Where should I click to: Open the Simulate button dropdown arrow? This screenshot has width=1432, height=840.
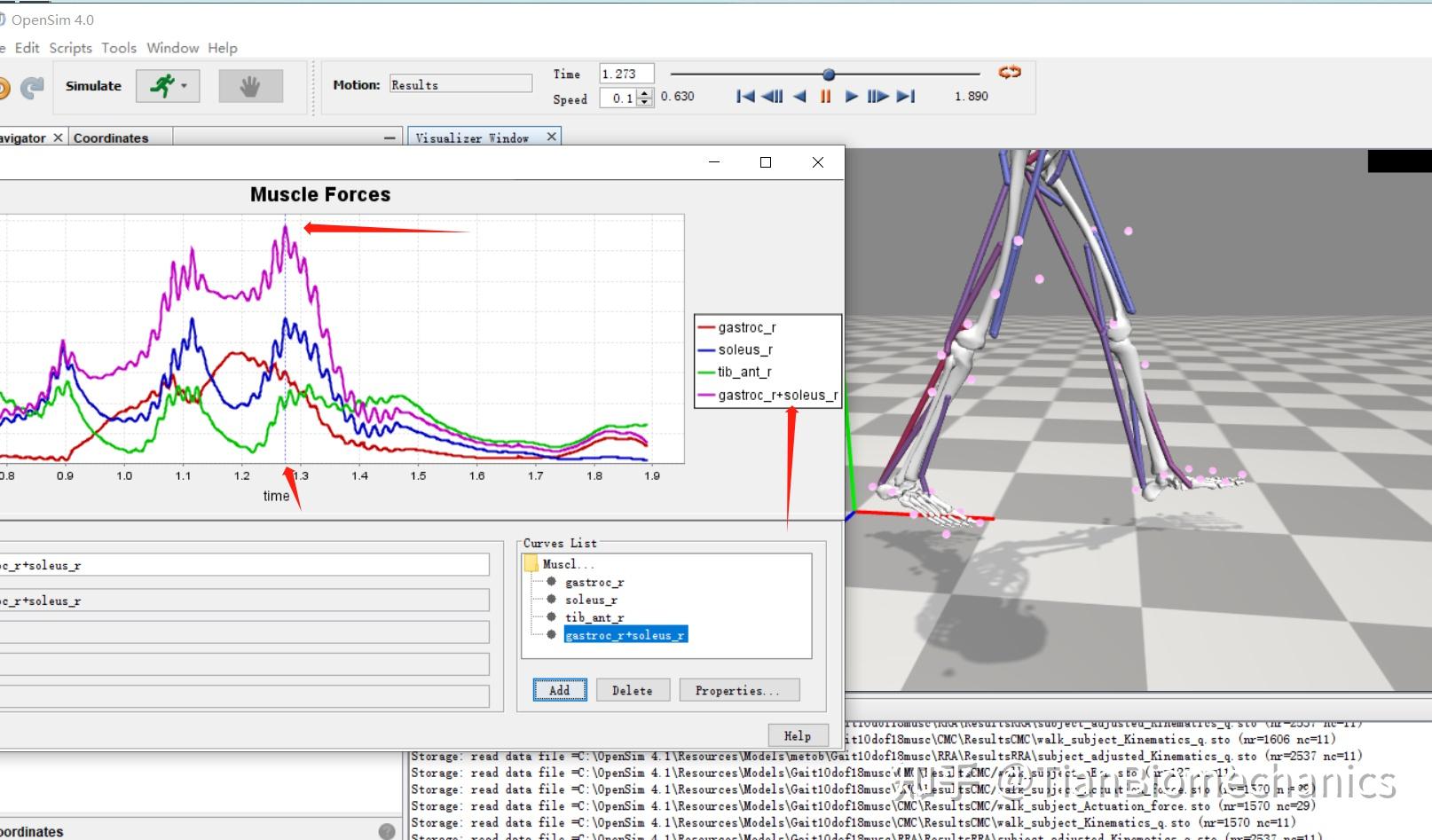coord(185,86)
